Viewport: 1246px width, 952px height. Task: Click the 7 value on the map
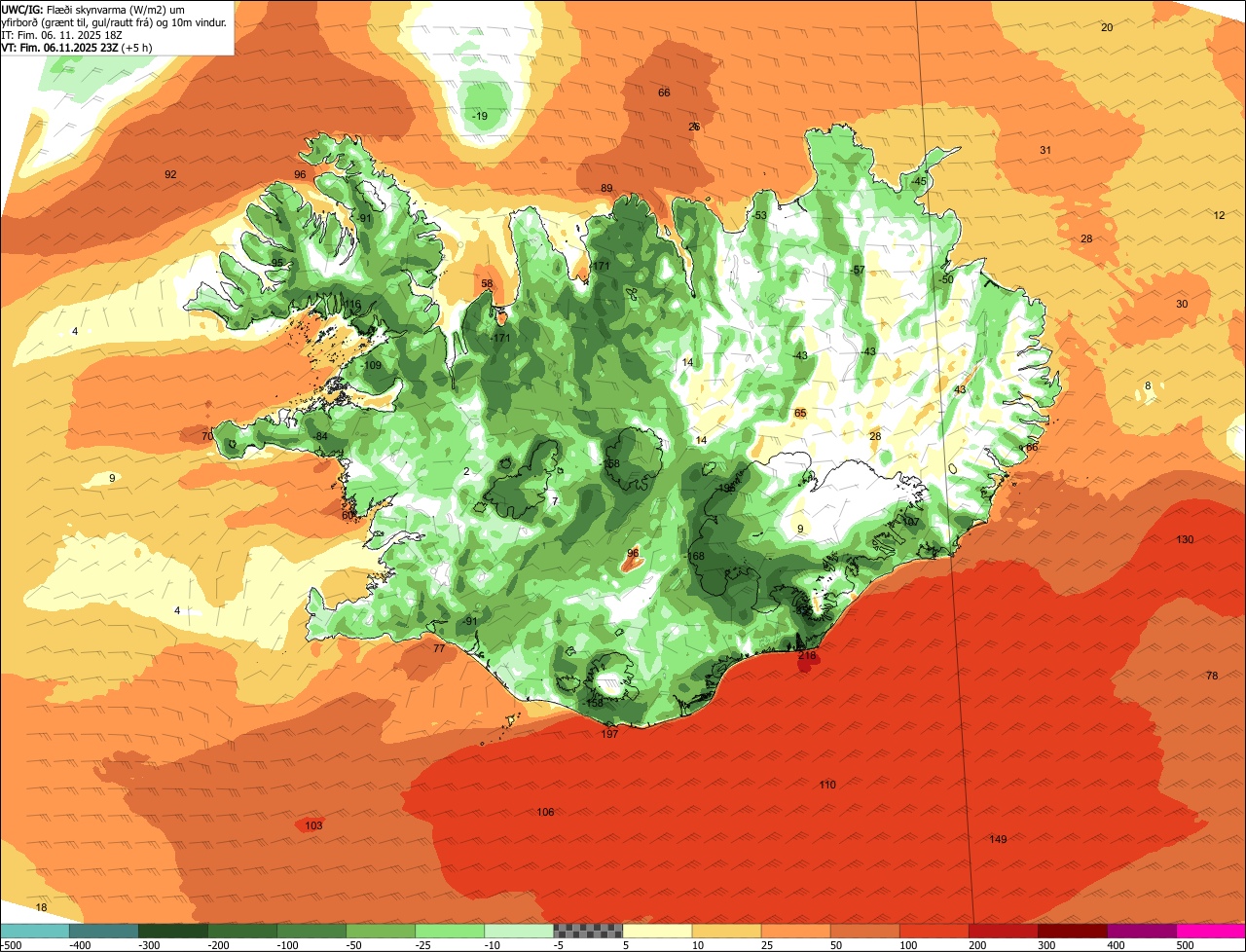[x=555, y=501]
